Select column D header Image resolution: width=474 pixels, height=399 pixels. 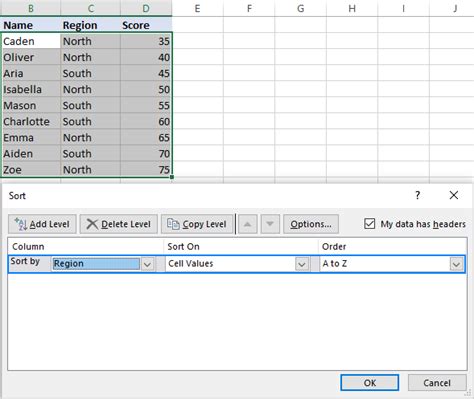[146, 8]
